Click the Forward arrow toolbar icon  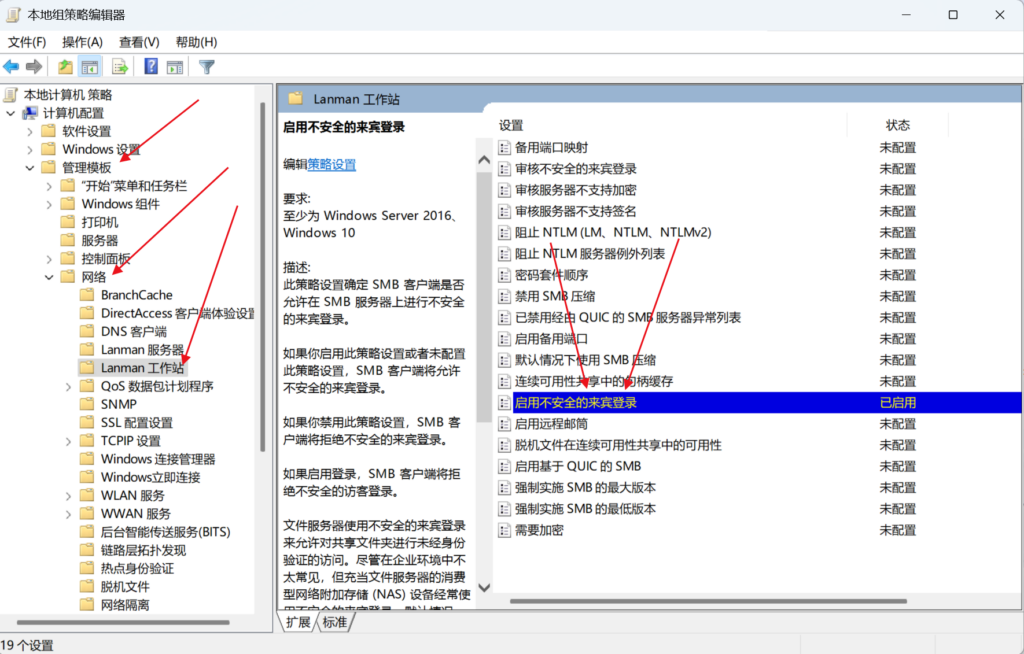(x=34, y=67)
